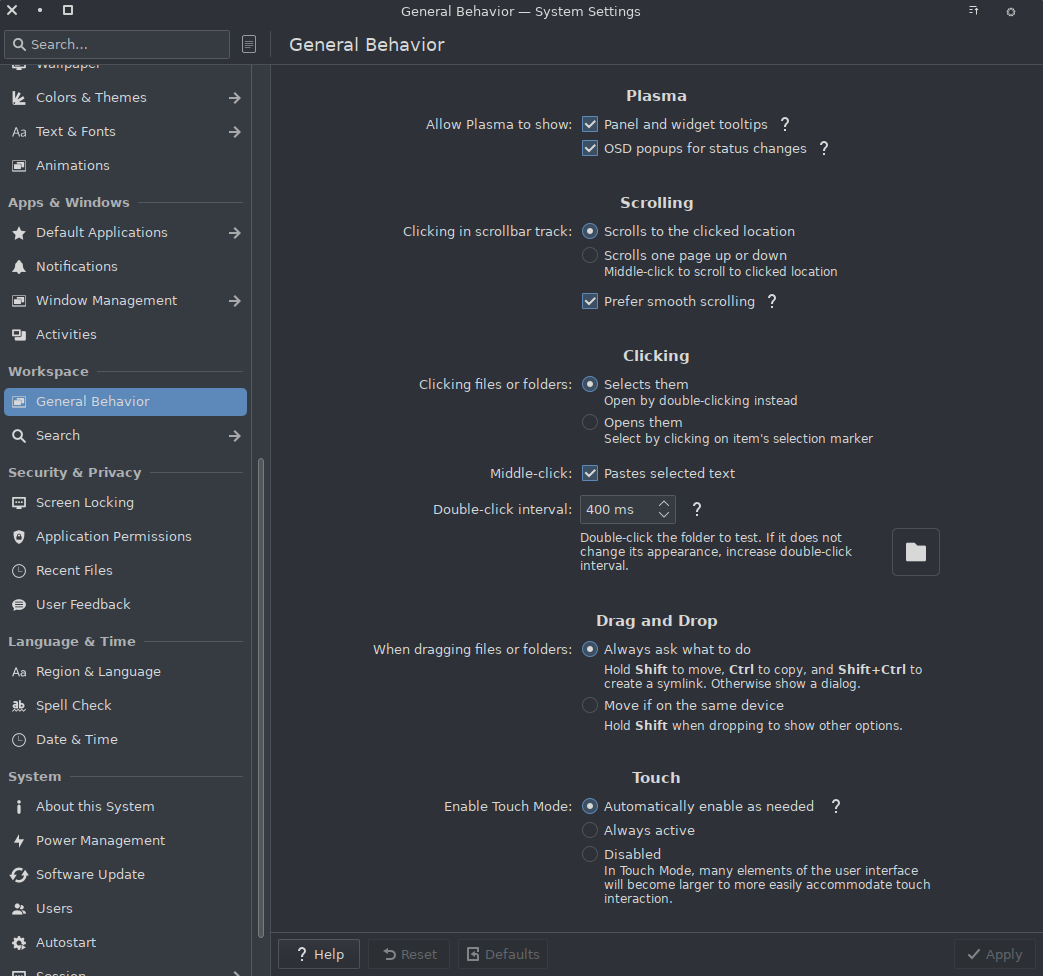1043x976 pixels.
Task: Open the Region & Language page
Action: (x=98, y=672)
